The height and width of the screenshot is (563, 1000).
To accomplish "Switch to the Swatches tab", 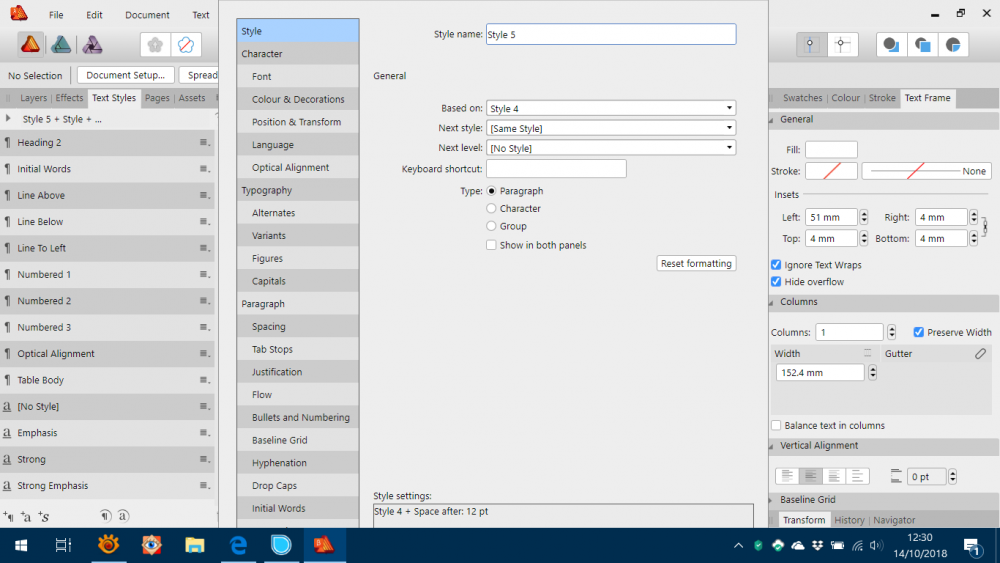I will [802, 98].
